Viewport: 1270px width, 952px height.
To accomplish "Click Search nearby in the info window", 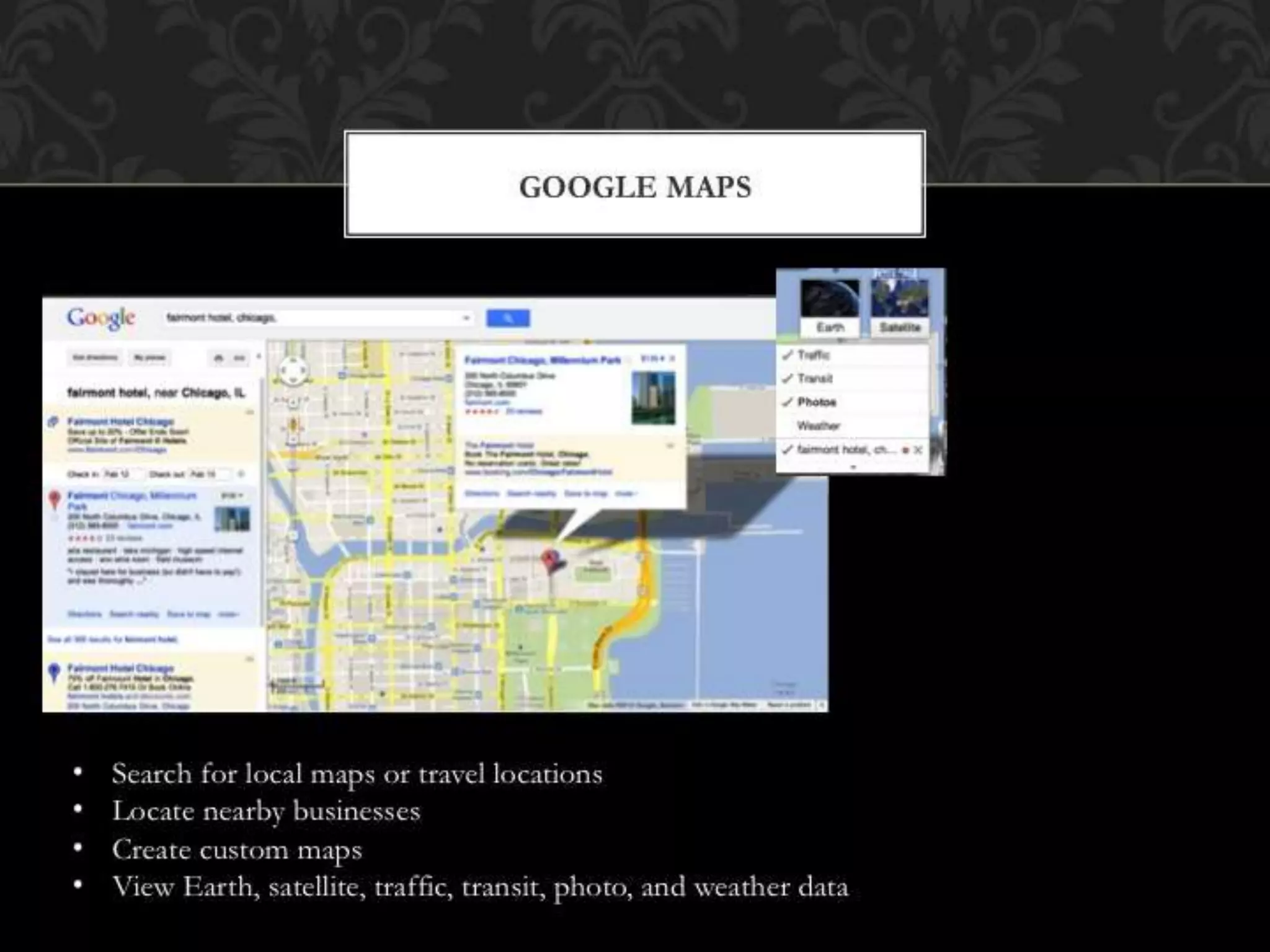I will [531, 493].
